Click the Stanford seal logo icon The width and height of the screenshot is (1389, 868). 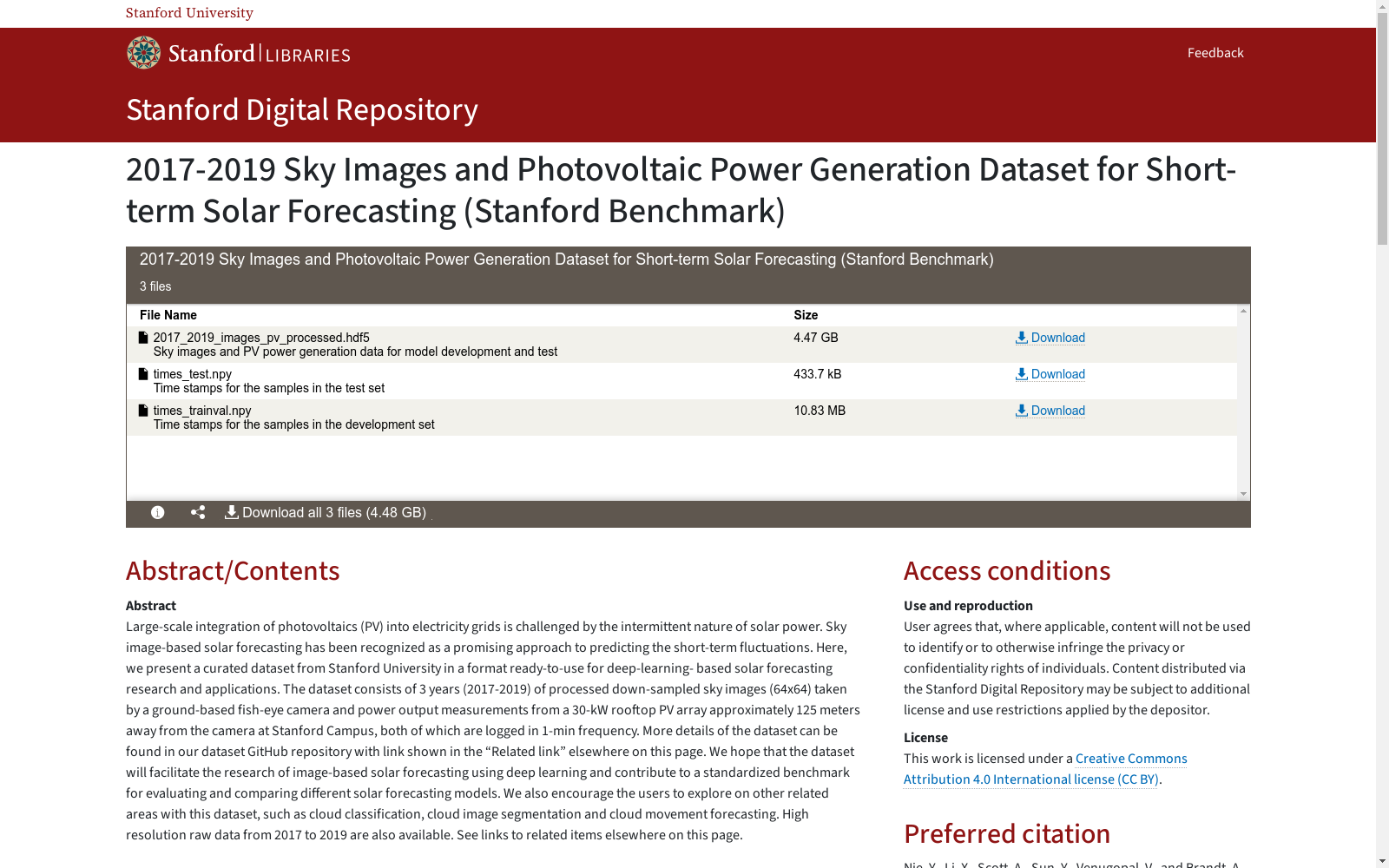[143, 53]
